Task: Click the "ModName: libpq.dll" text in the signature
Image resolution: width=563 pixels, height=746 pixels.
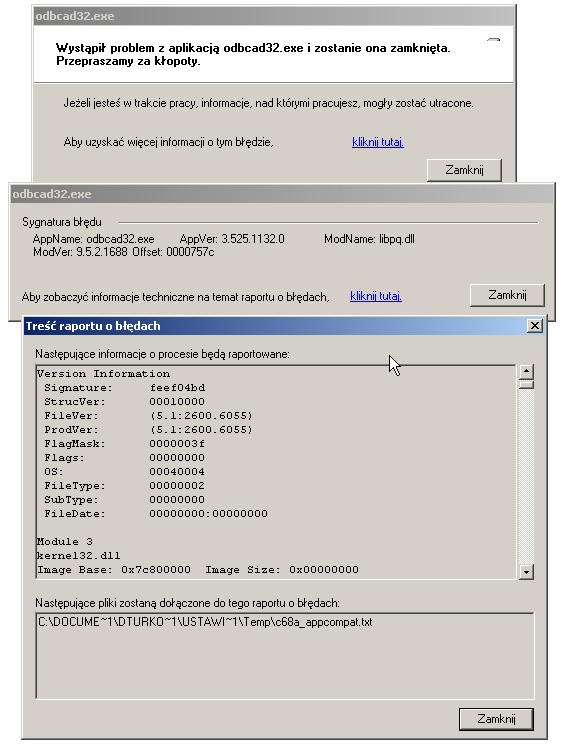Action: click(369, 239)
